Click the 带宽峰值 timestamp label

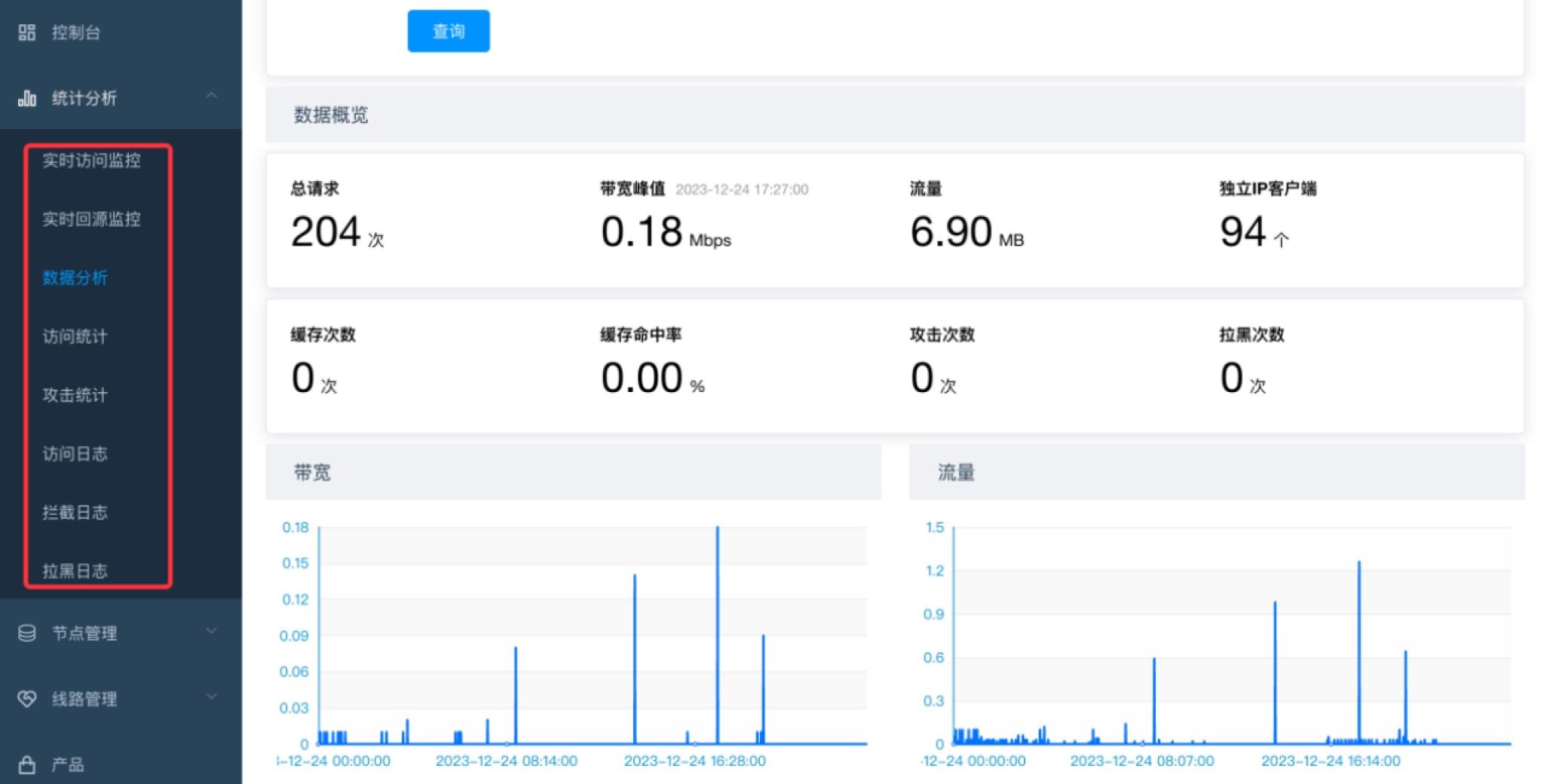pos(743,190)
